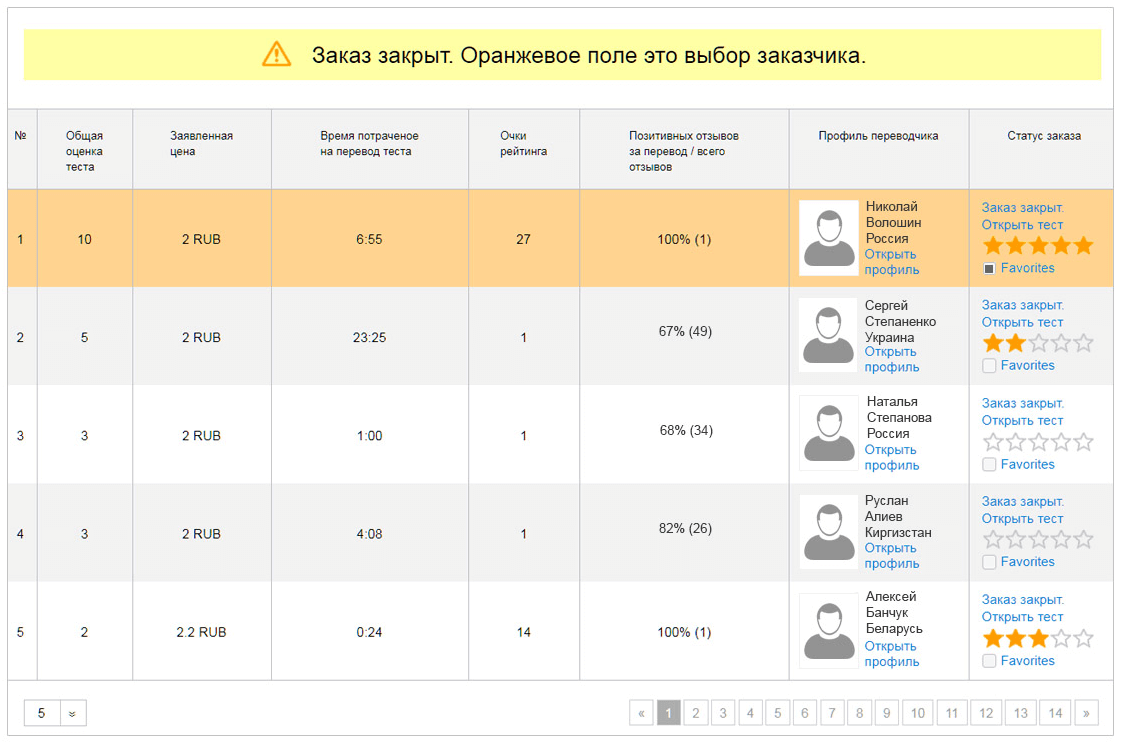This screenshot has width=1122, height=744.
Task: Click fourth star for Алексей Банчук
Action: 1061,638
